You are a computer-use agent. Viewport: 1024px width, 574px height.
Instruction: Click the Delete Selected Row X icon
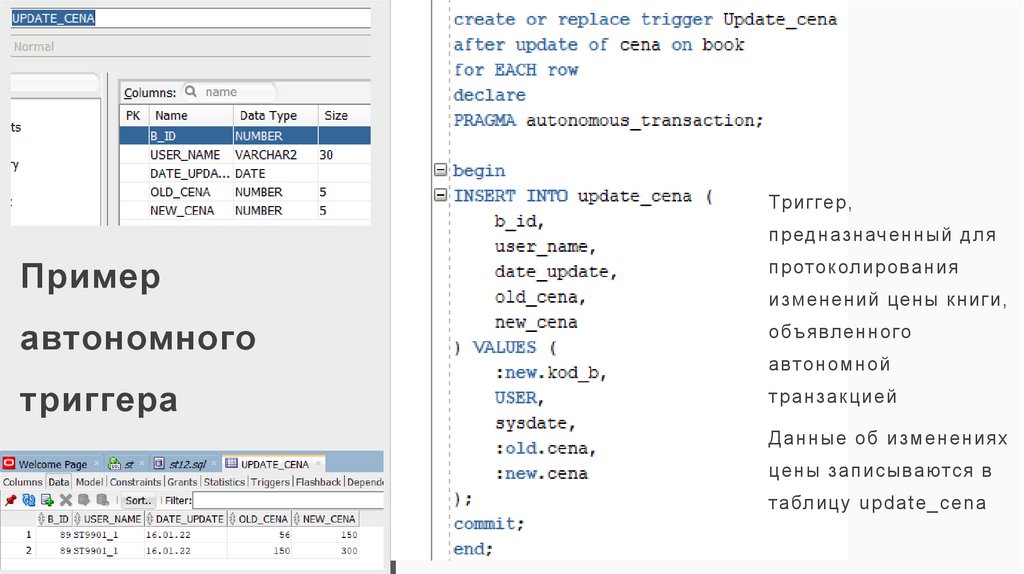[66, 500]
